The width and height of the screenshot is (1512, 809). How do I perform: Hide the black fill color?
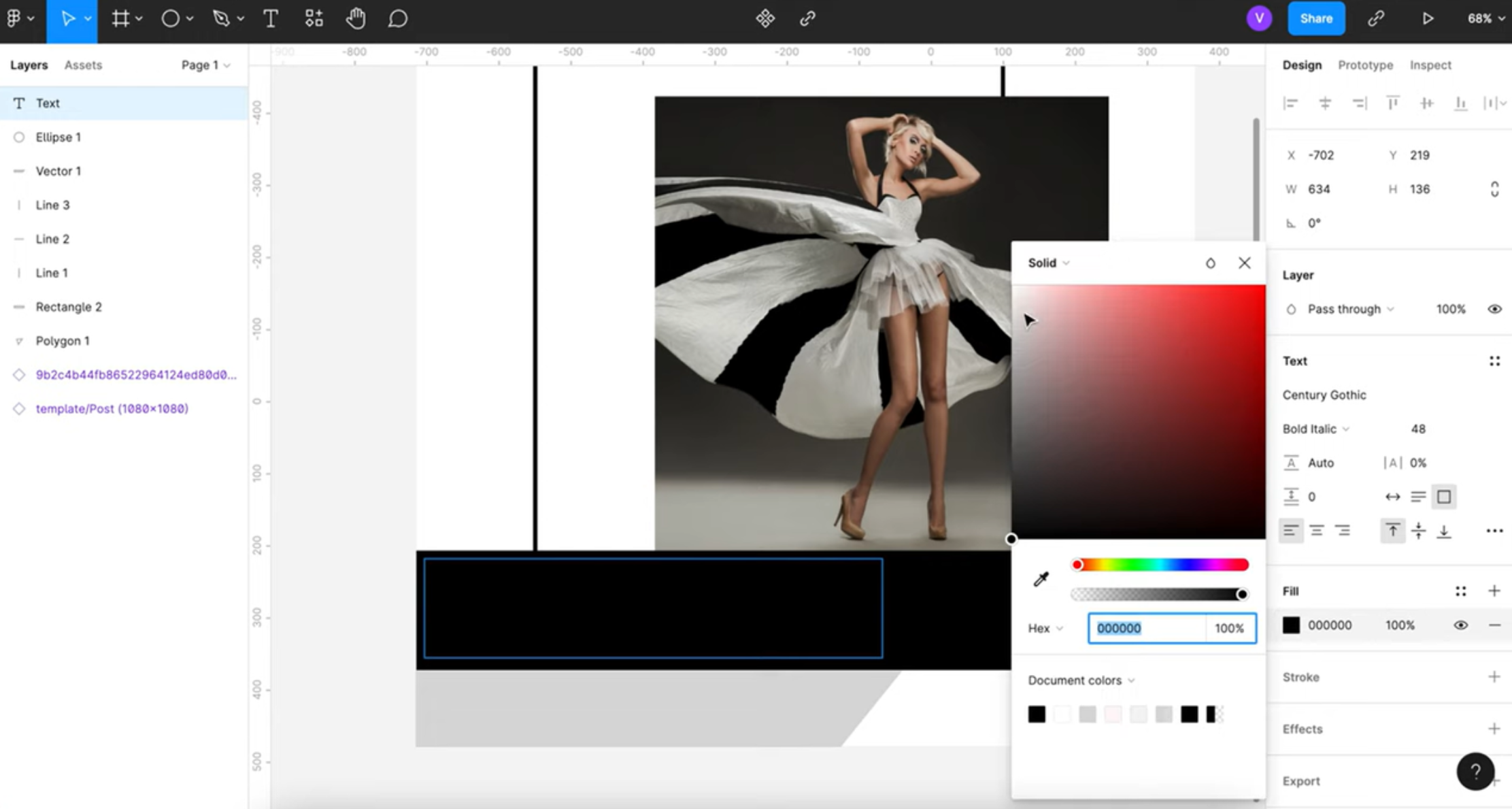(1460, 625)
